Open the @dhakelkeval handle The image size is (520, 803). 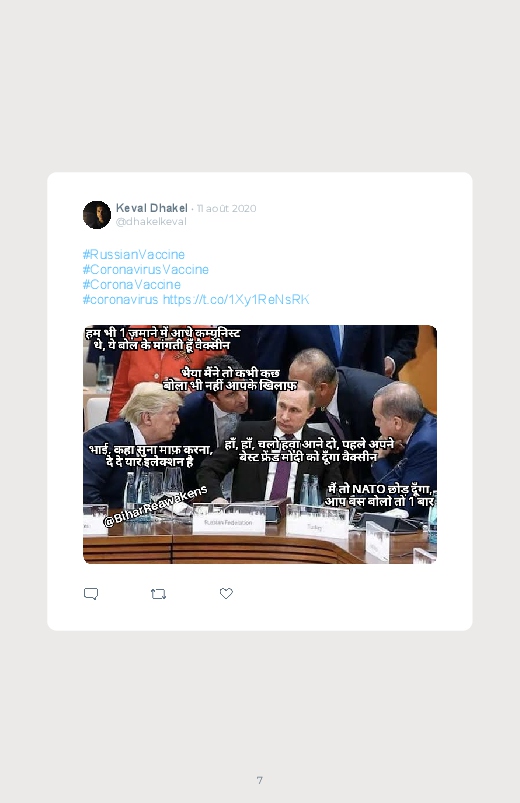pos(151,222)
